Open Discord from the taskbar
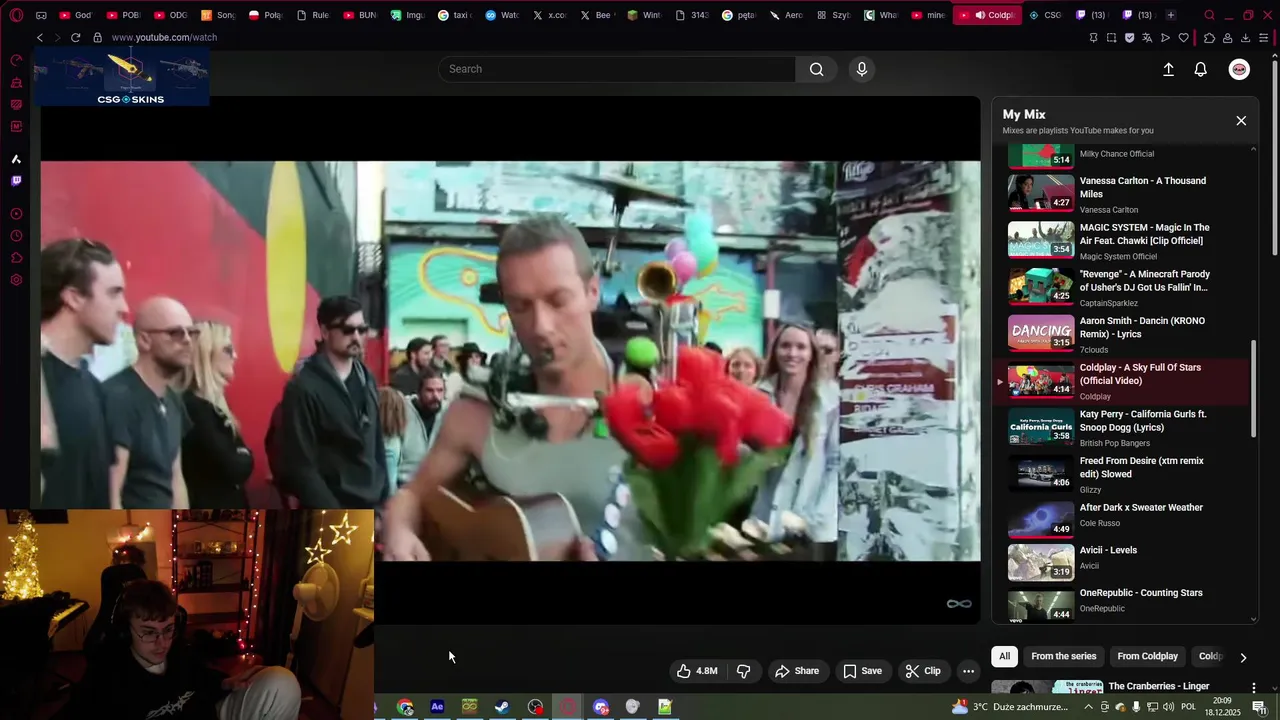Image resolution: width=1280 pixels, height=720 pixels. pos(601,707)
